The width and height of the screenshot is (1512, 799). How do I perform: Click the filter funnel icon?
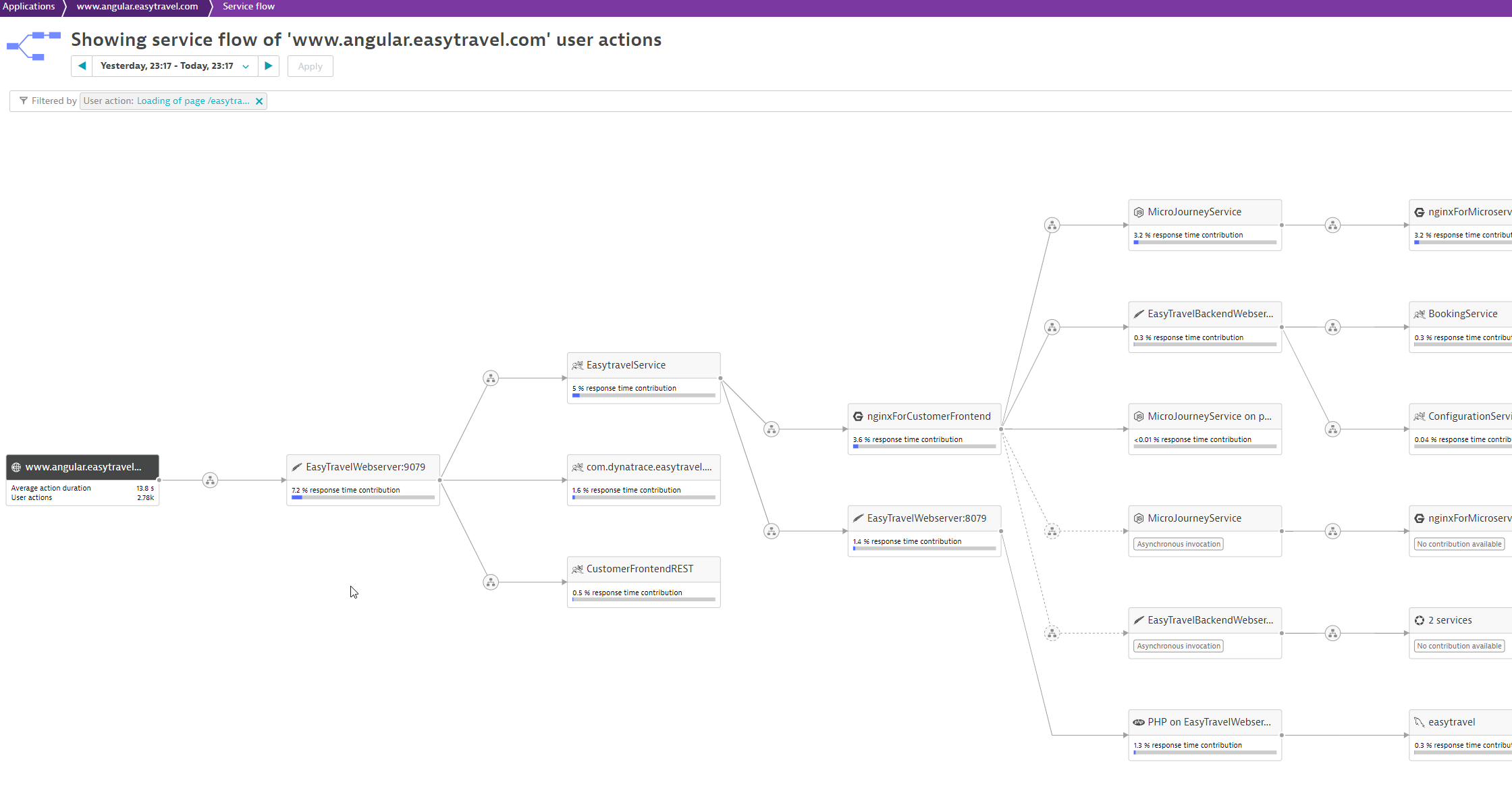coord(24,101)
